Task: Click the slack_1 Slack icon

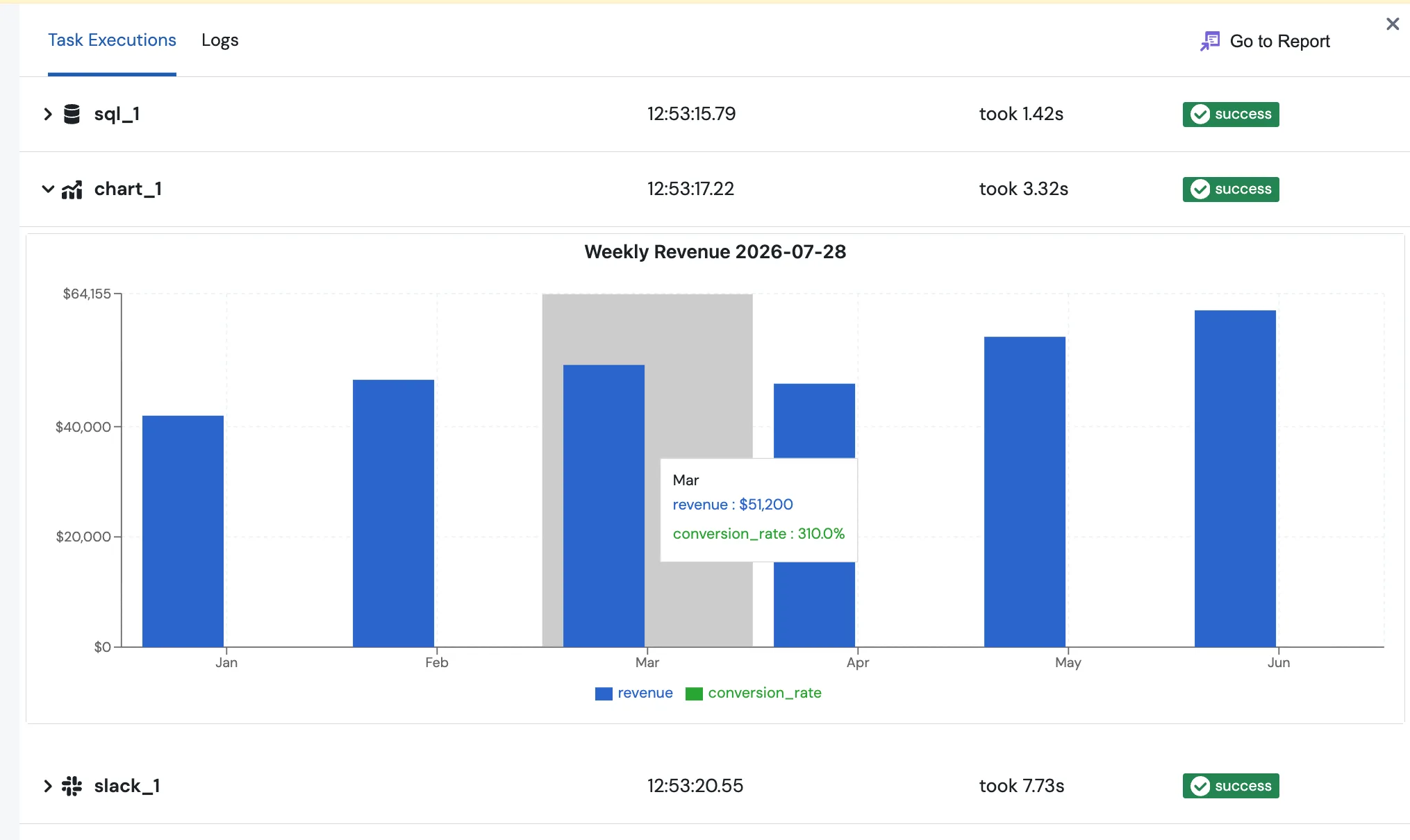Action: [72, 786]
